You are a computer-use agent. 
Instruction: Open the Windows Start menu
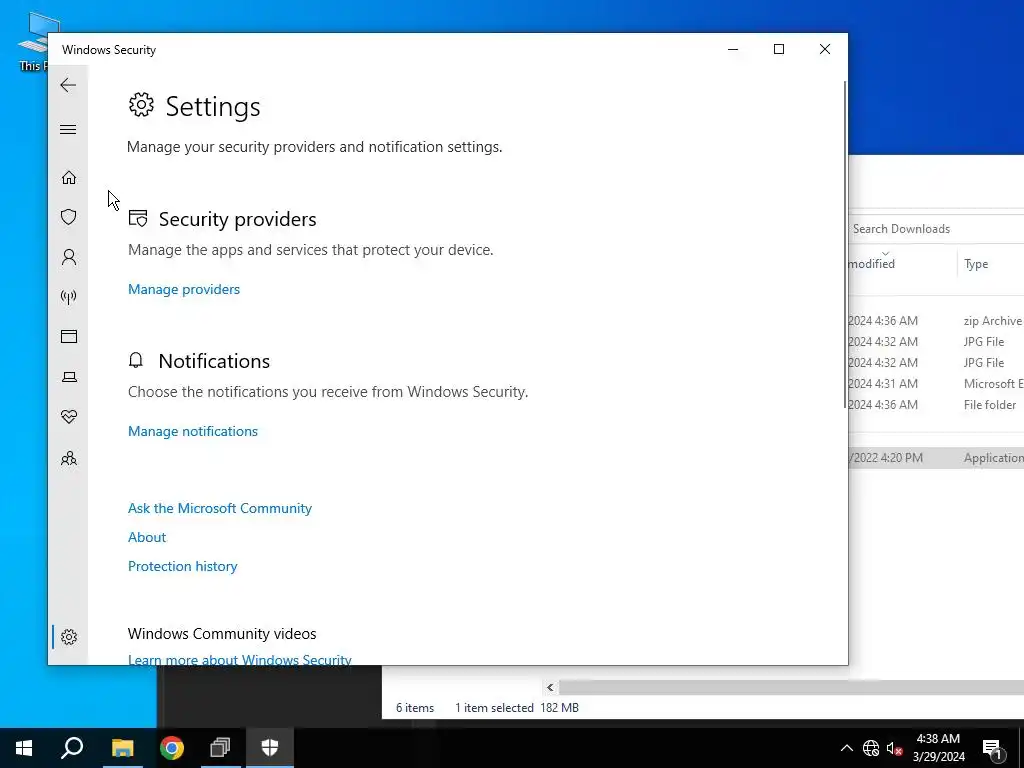tap(24, 748)
